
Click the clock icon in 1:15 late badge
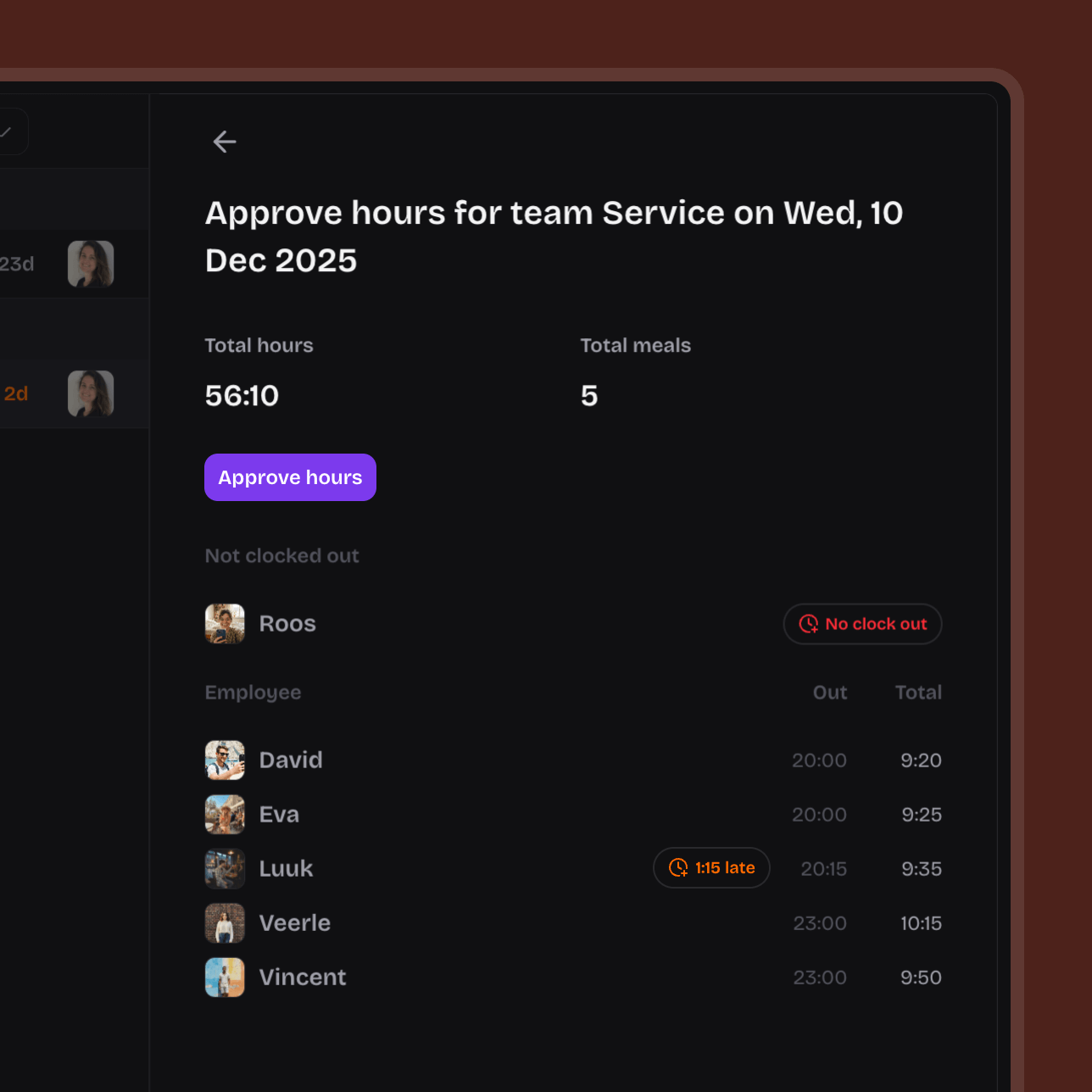tap(678, 868)
